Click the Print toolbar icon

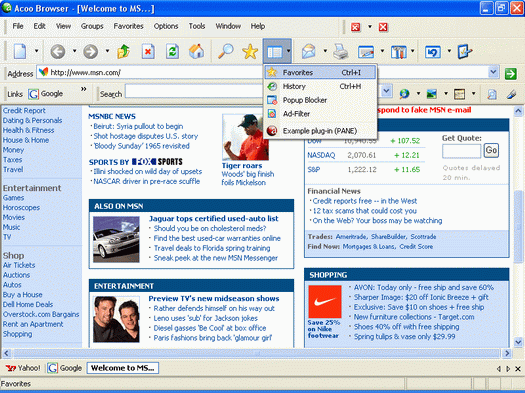(x=341, y=52)
